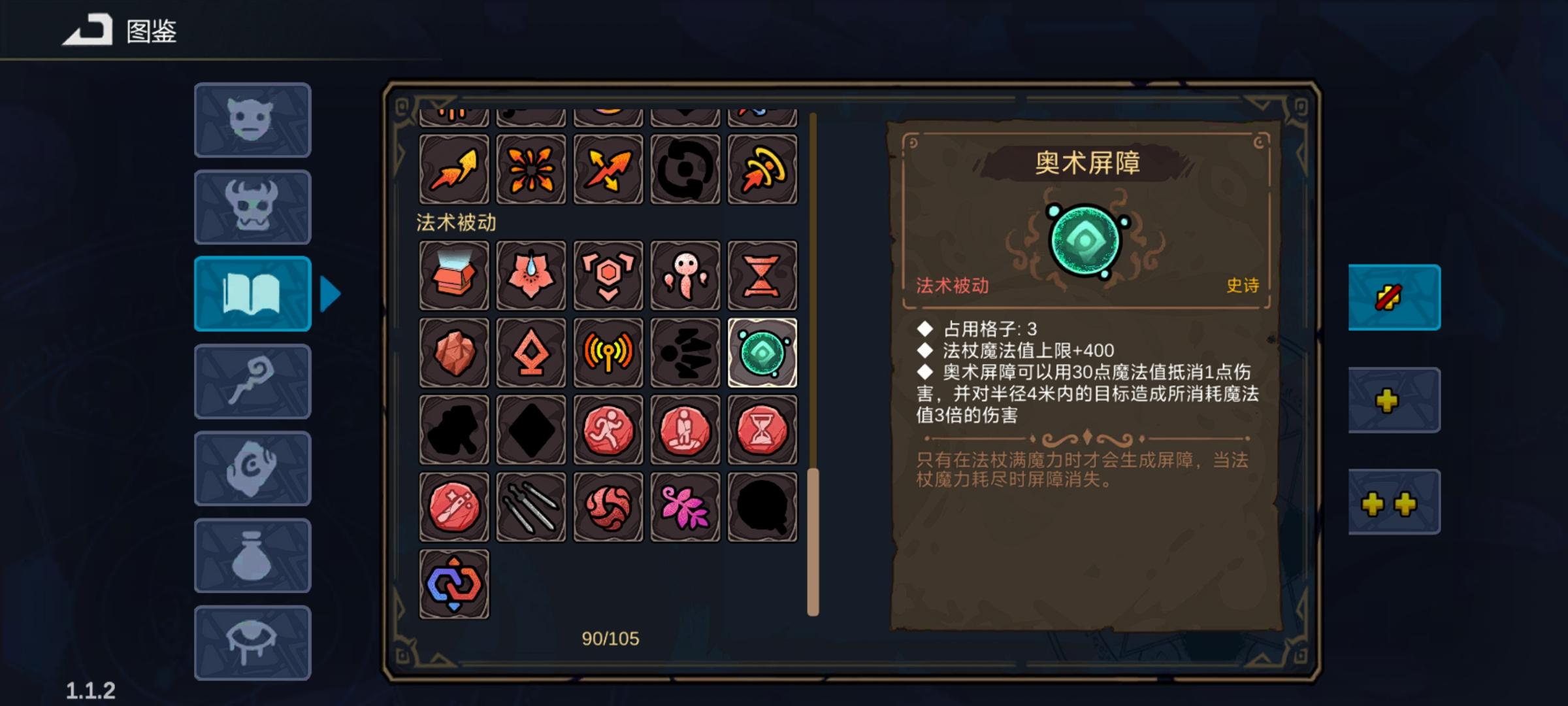Viewport: 1568px width, 706px height.
Task: Select the signal tower broadcast icon
Action: (608, 353)
